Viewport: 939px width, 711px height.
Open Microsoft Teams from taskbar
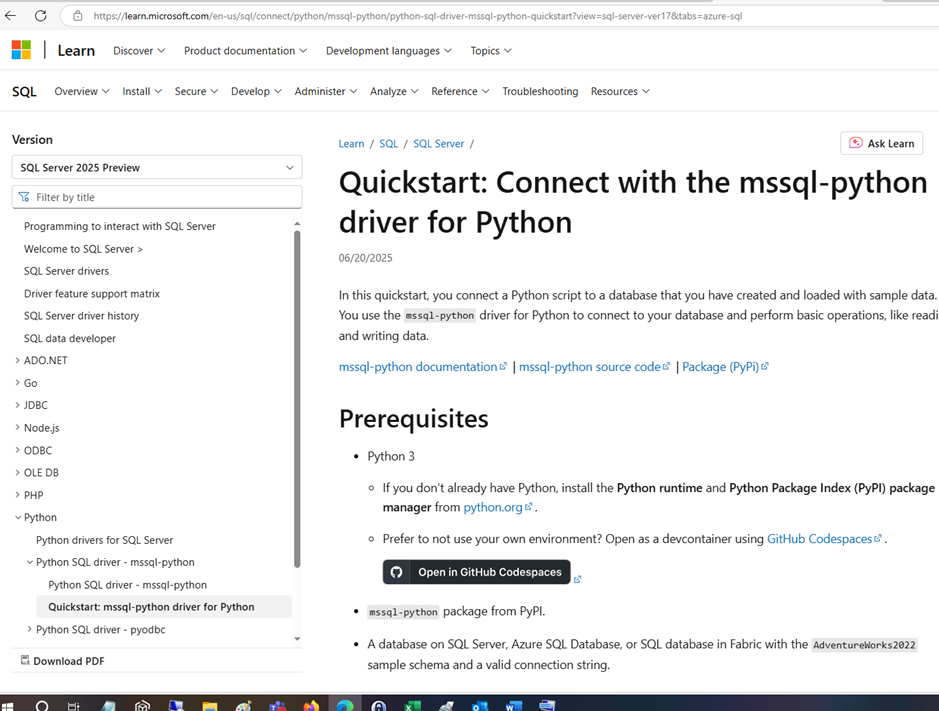(278, 706)
